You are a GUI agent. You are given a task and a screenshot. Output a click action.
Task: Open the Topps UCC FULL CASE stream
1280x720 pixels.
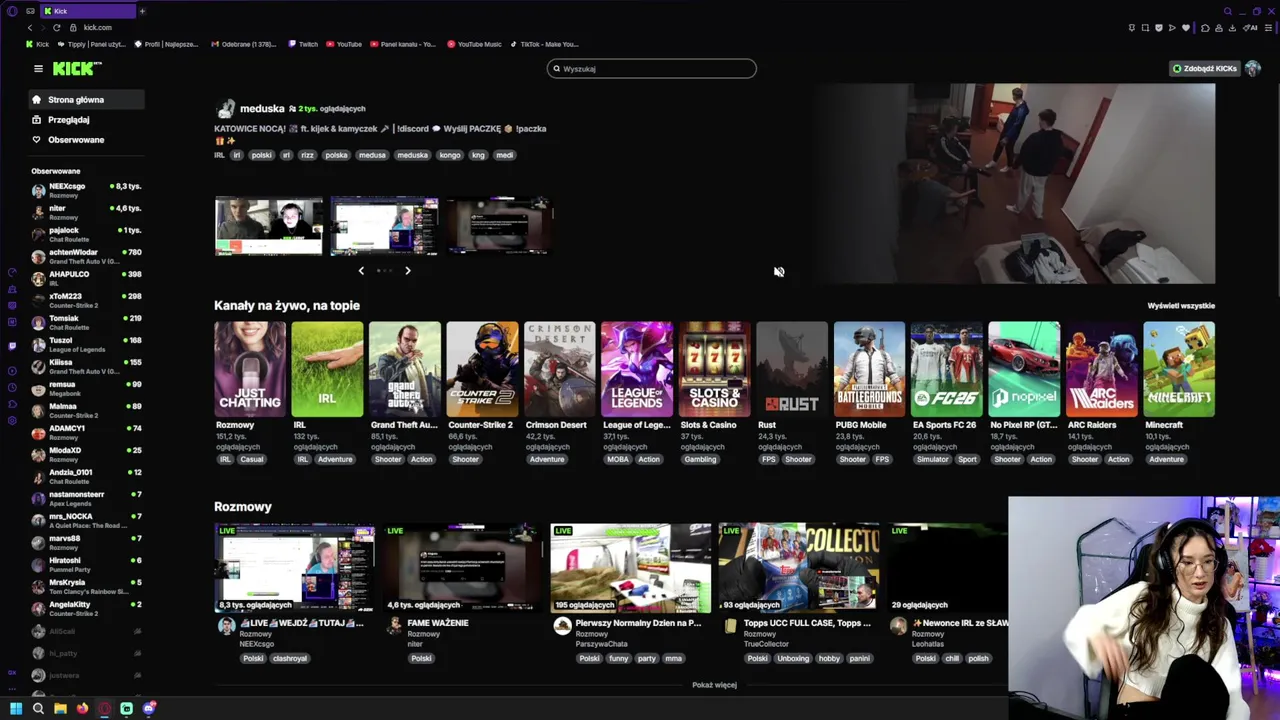point(798,567)
